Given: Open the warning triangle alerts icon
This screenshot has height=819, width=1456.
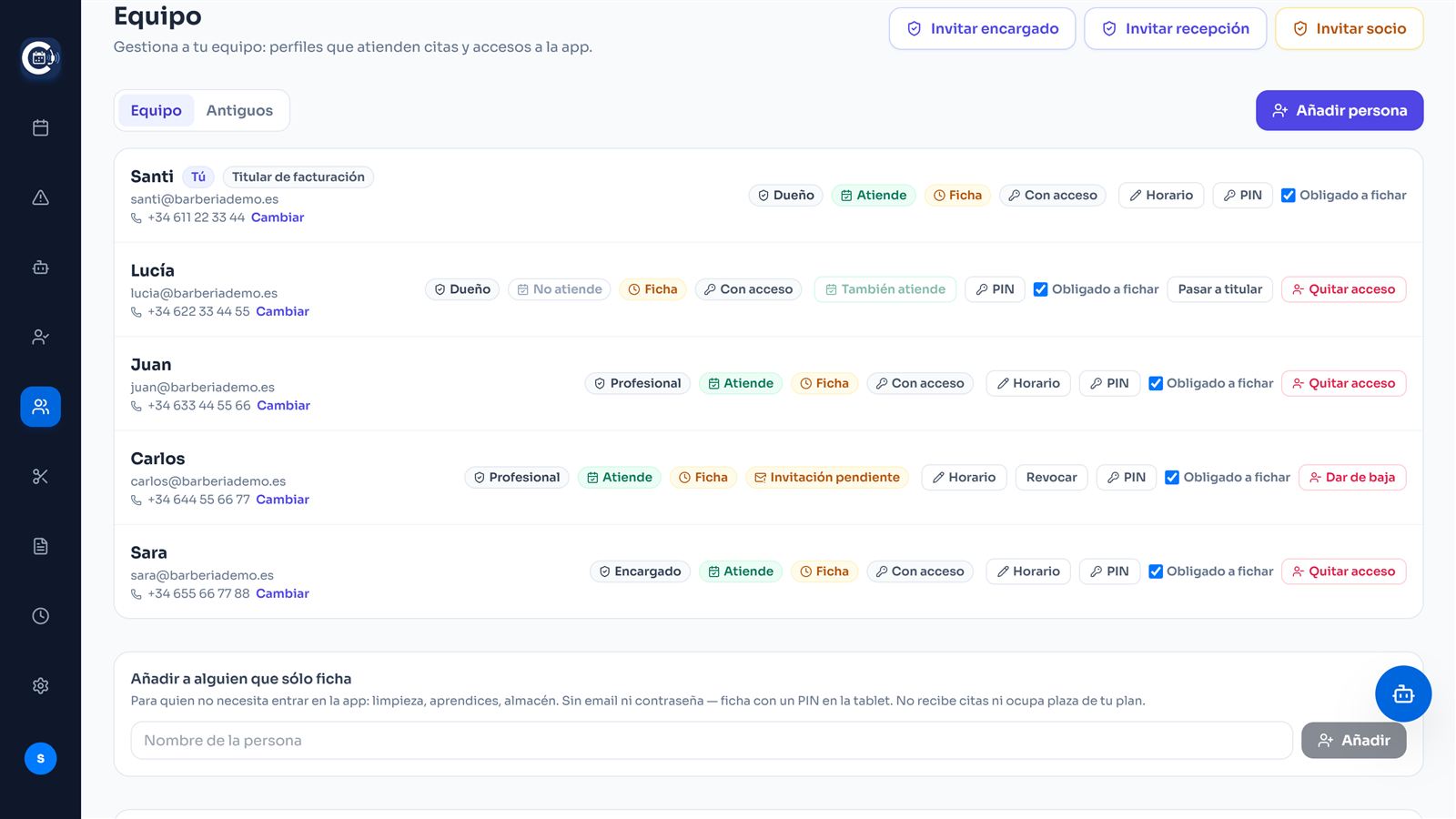Looking at the screenshot, I should click(40, 197).
